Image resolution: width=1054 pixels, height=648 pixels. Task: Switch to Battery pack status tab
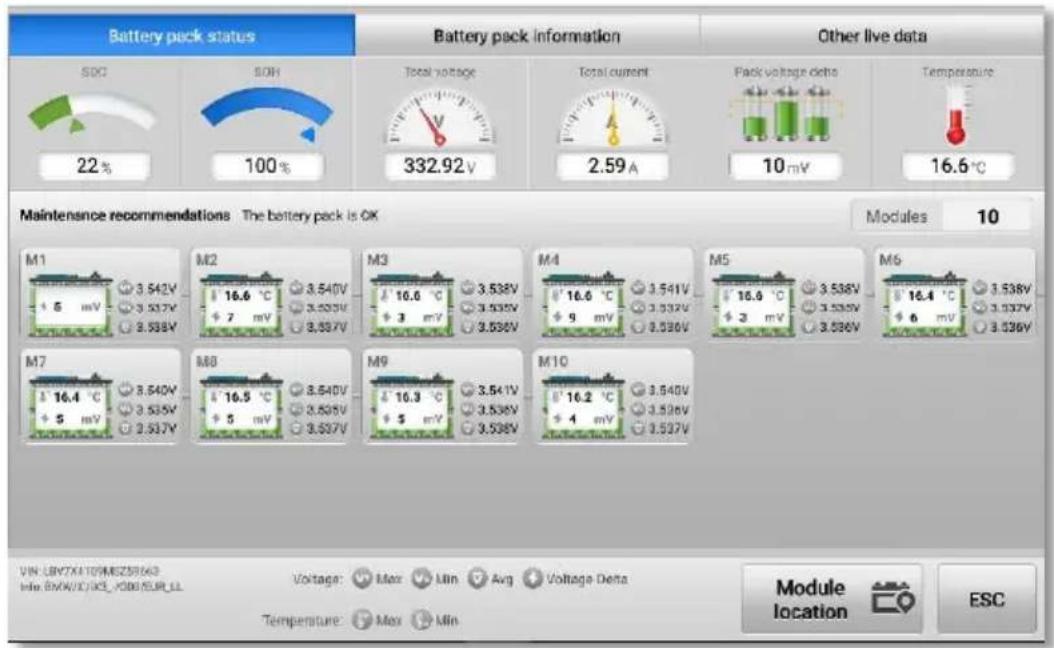coord(181,36)
